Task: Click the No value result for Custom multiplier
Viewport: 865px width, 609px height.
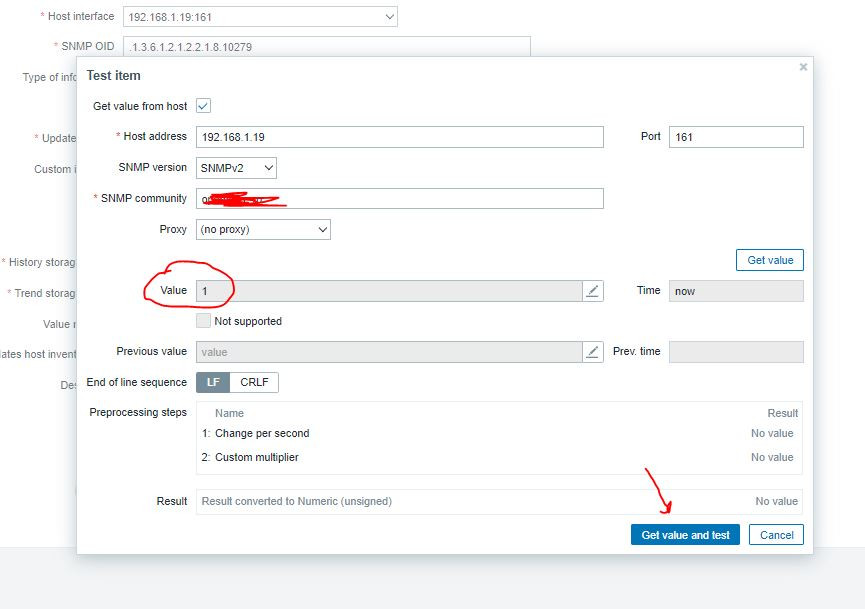Action: click(772, 457)
